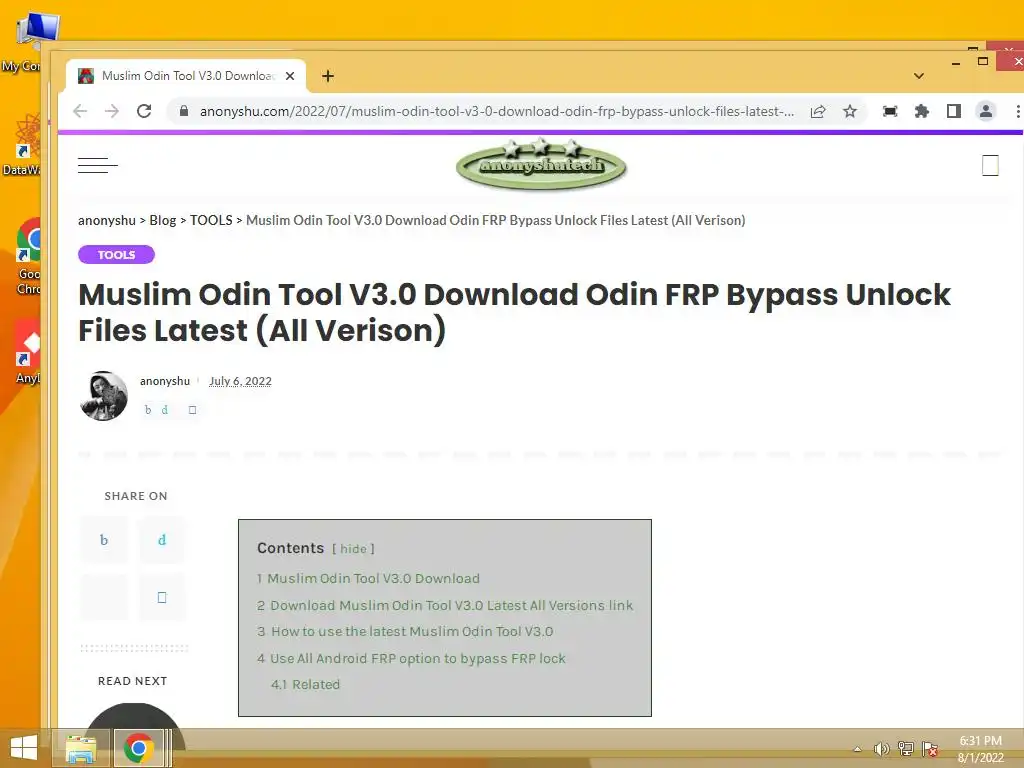
Task: Jump to 'Muslim Odin Tool V3.0 Download'
Action: (368, 579)
